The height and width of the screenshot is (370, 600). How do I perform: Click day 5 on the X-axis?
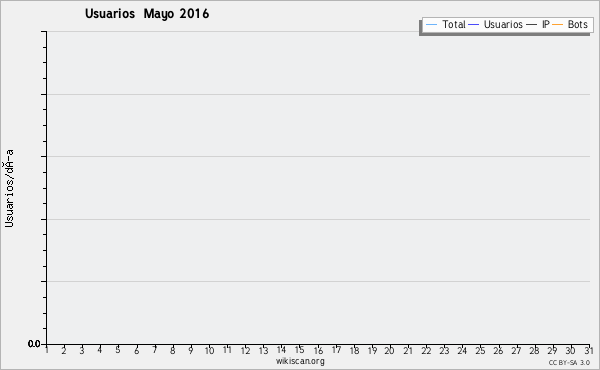(x=118, y=350)
